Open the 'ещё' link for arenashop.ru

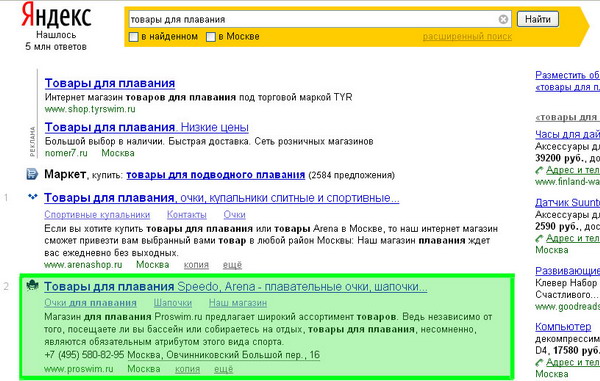tap(232, 265)
